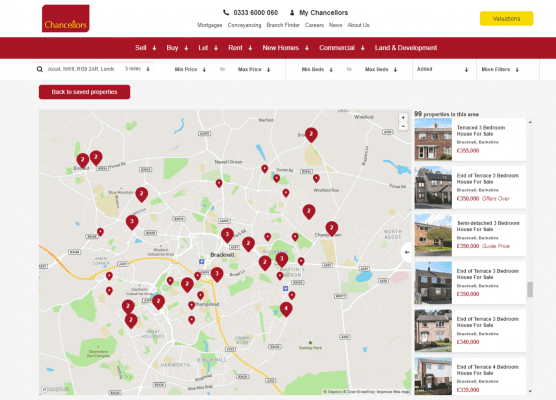Screen dimensions: 556x400
Task: Open the Min Price dropdown
Action: point(190,70)
